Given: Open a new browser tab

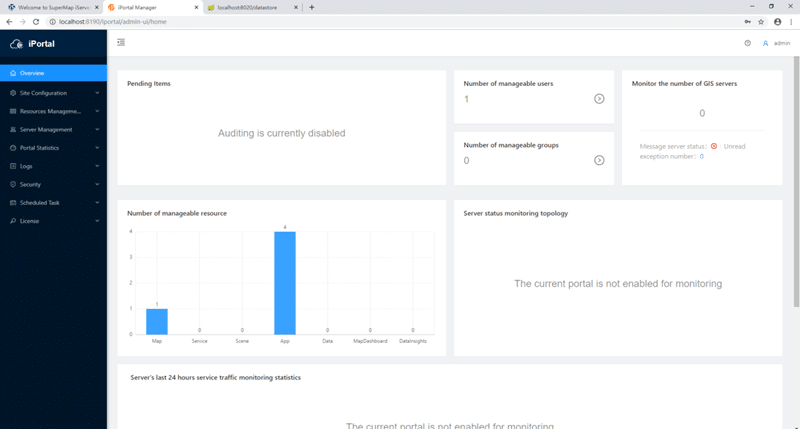Looking at the screenshot, I should tap(312, 7).
